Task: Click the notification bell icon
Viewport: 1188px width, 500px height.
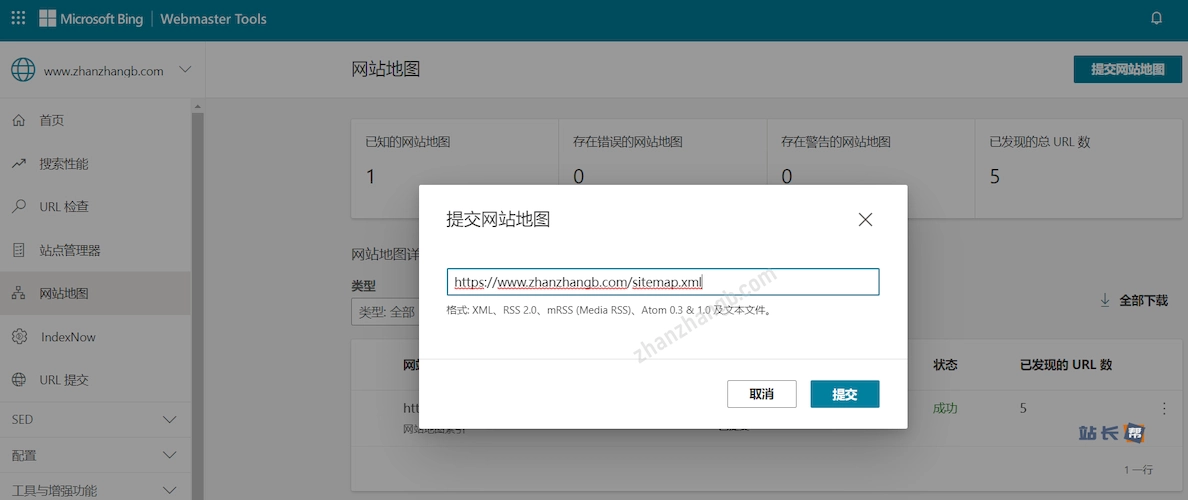Action: [1157, 18]
